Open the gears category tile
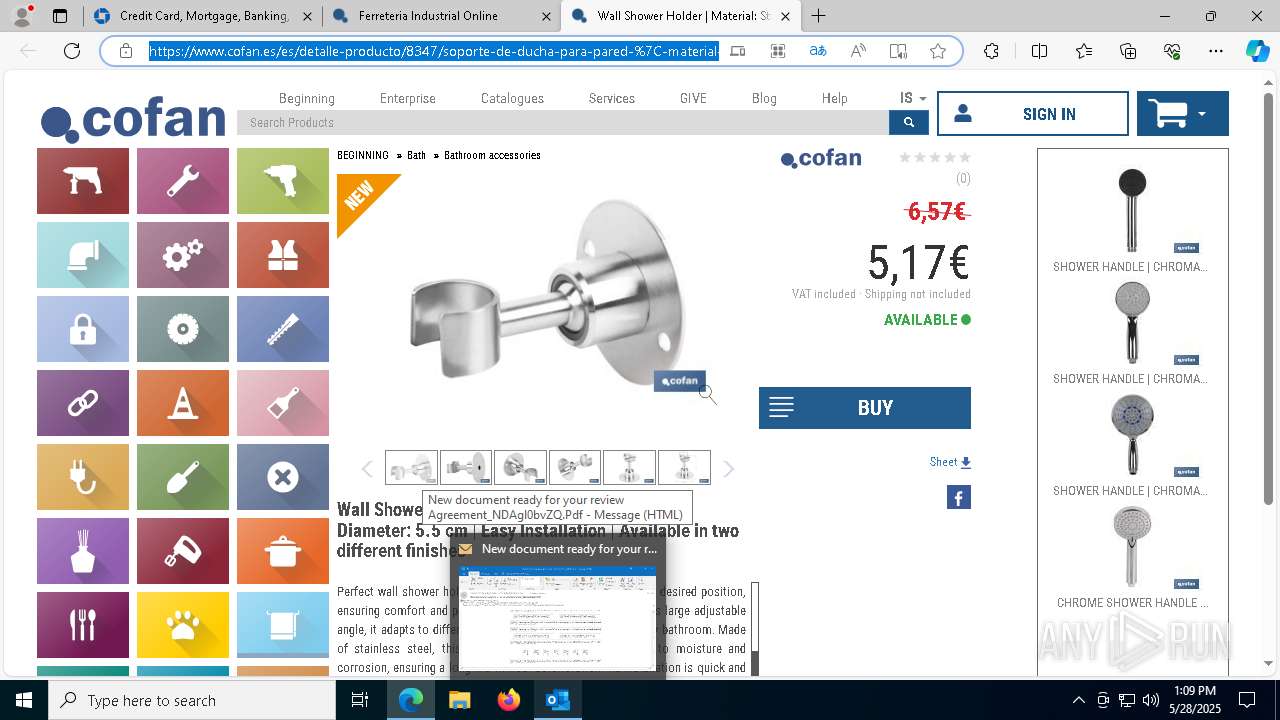Screen dimensions: 1280x720 click(x=183, y=255)
